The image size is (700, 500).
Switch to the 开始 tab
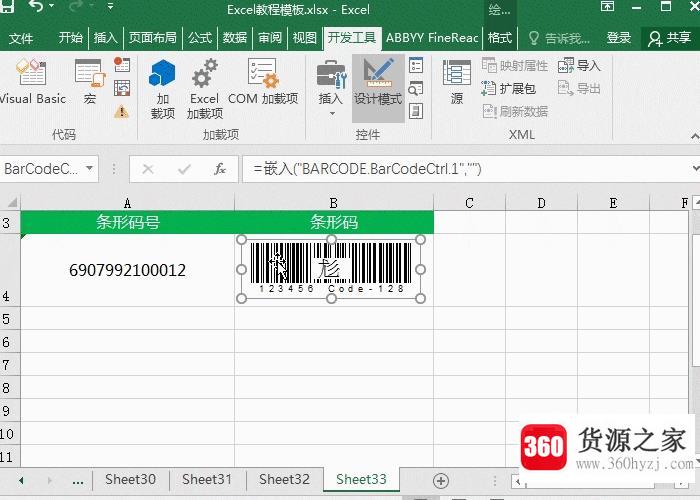pyautogui.click(x=71, y=38)
